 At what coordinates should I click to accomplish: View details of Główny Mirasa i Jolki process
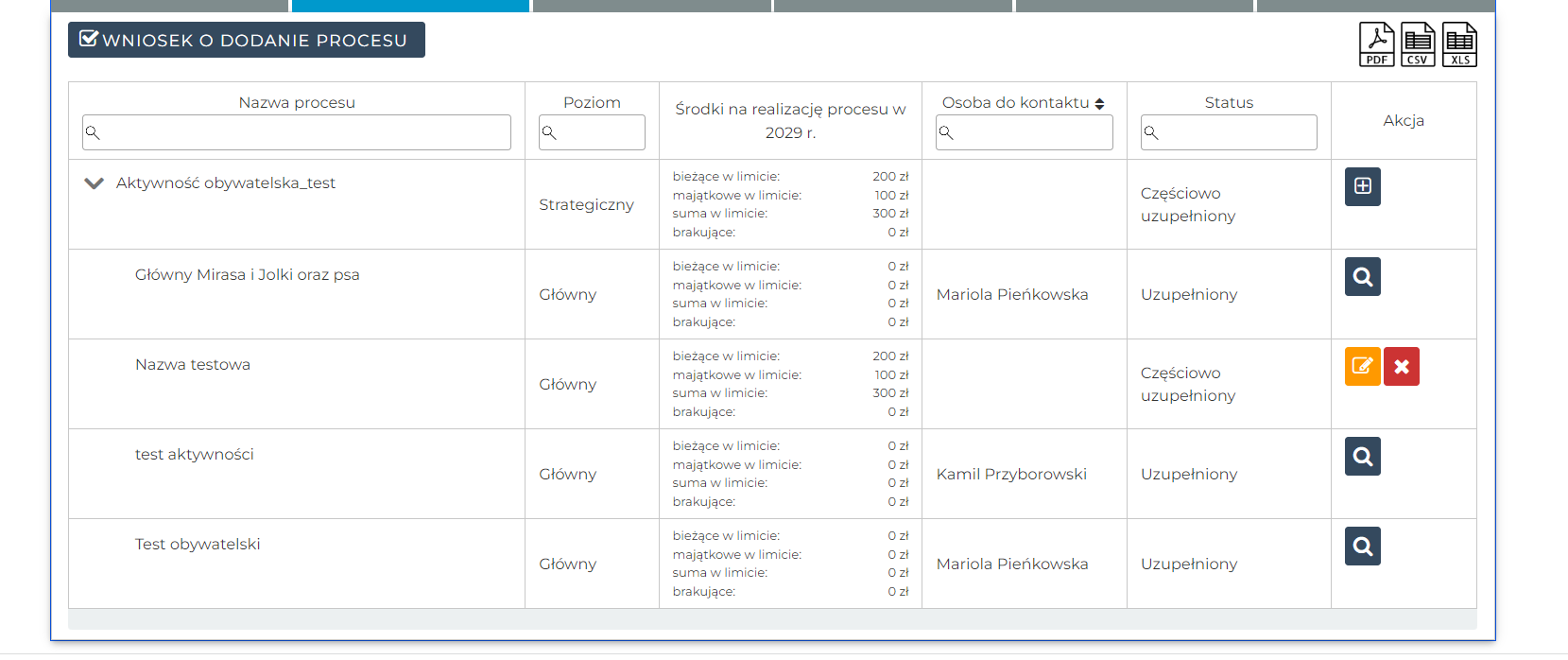click(x=1362, y=277)
